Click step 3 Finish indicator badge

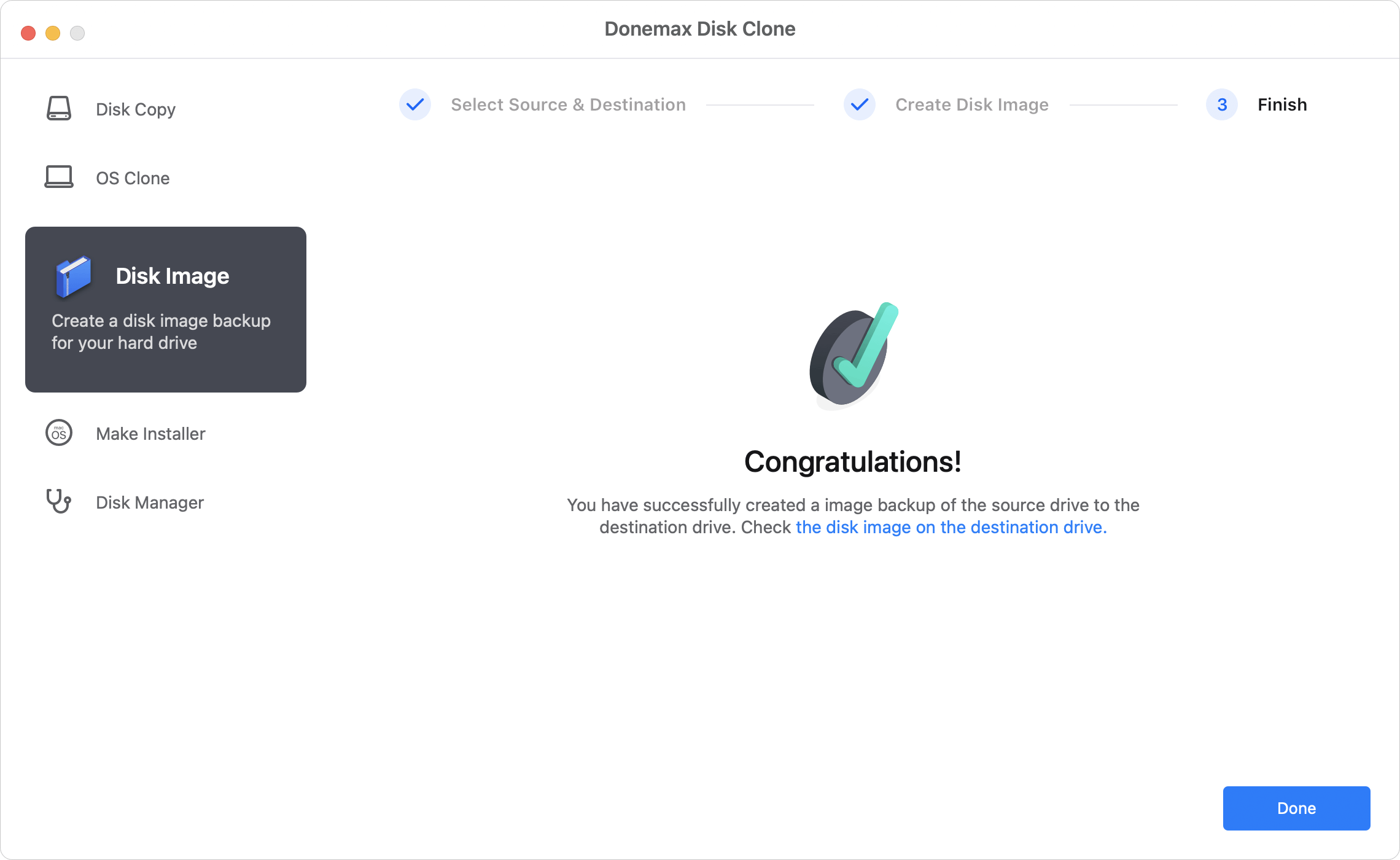[1220, 104]
